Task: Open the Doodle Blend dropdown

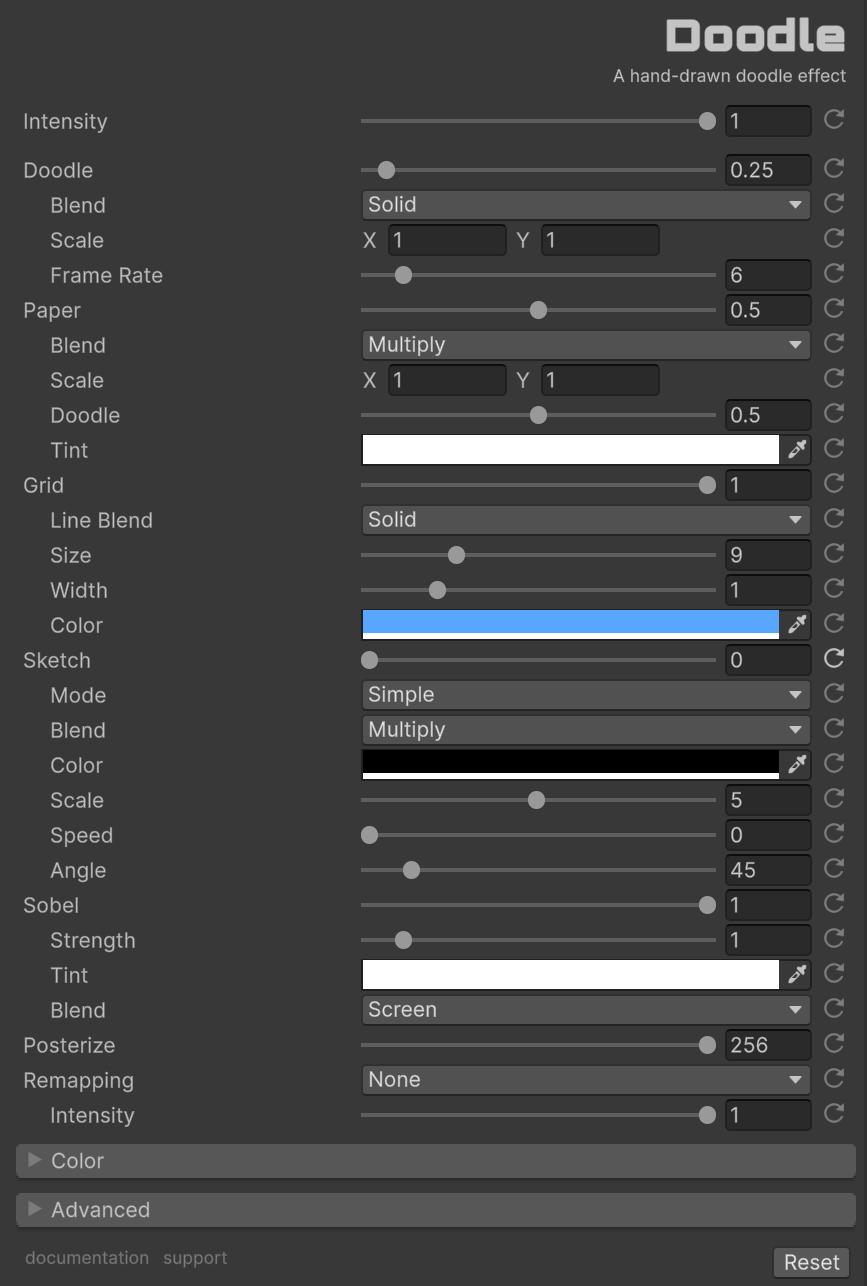Action: pyautogui.click(x=586, y=205)
